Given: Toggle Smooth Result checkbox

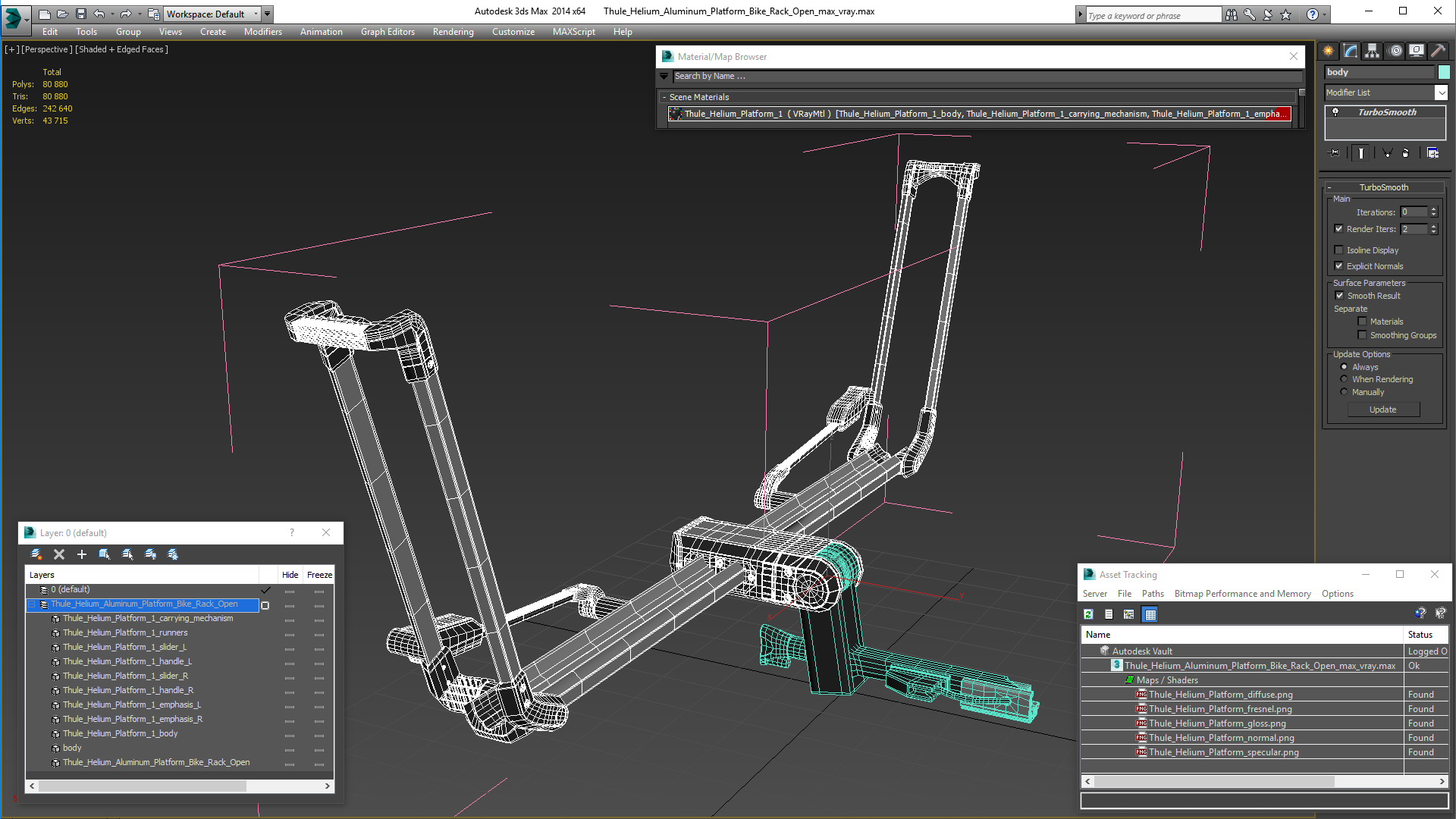Looking at the screenshot, I should click(x=1339, y=296).
